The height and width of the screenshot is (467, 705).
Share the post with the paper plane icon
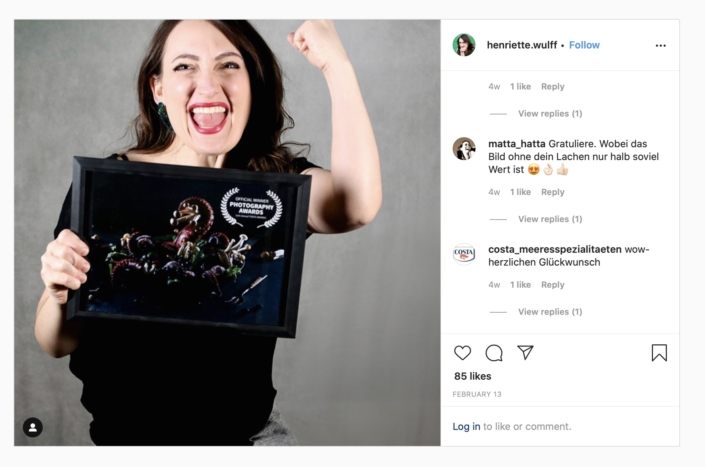[525, 352]
